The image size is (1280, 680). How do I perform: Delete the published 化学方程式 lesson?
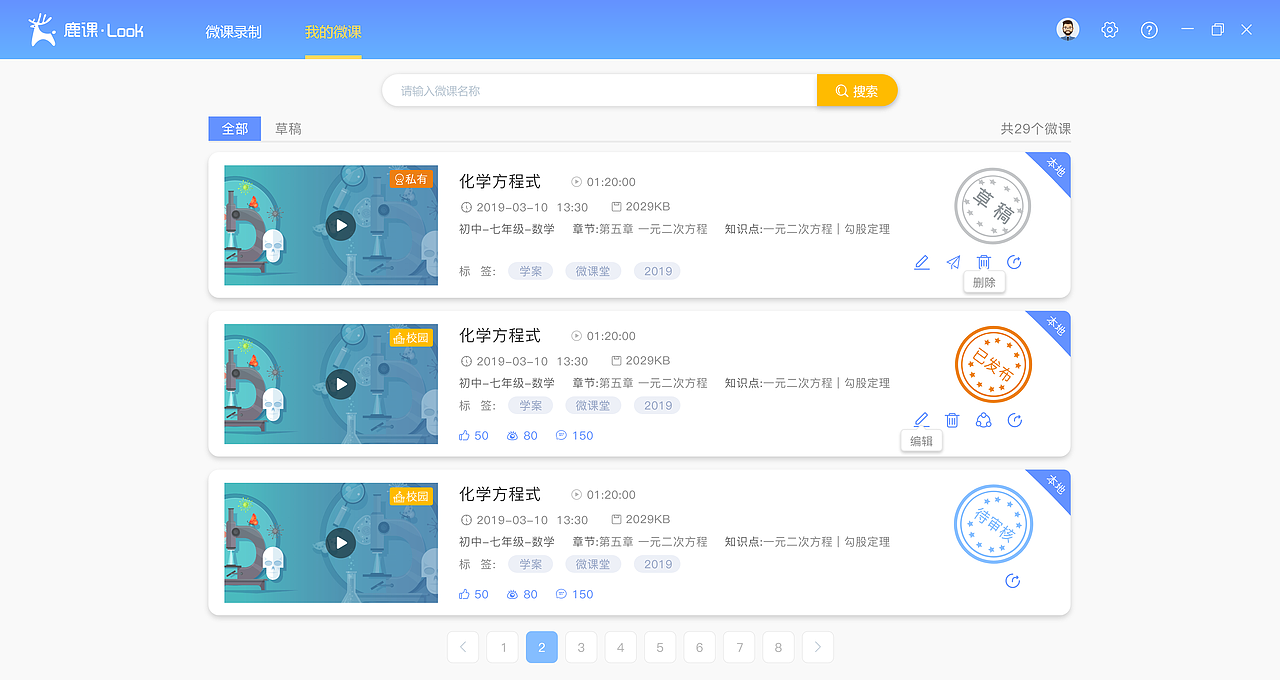[x=951, y=420]
